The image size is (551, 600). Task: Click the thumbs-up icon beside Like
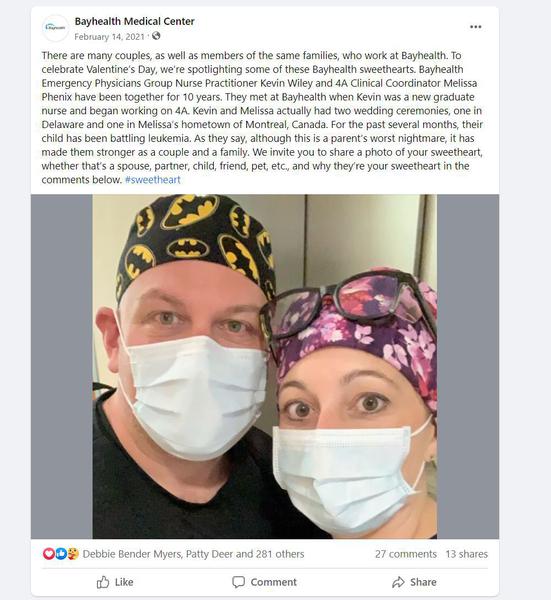point(103,582)
